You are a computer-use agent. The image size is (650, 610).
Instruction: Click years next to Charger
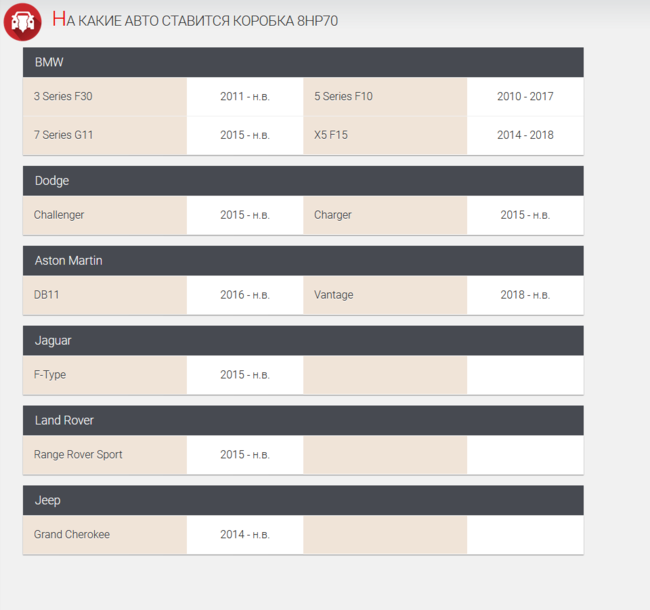point(525,215)
